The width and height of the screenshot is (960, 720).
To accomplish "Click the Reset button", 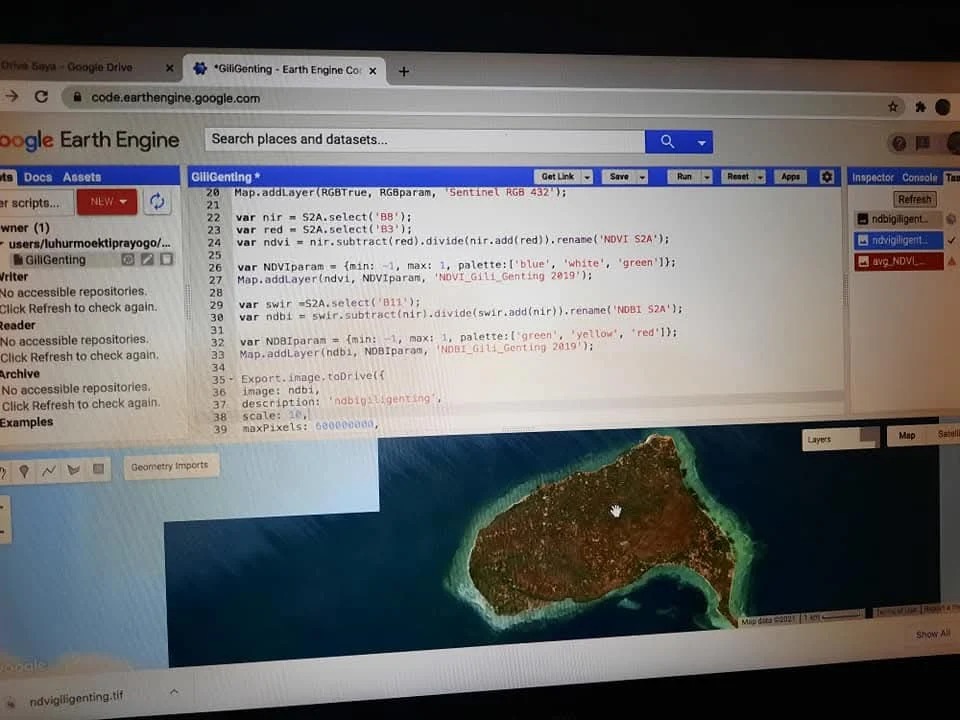I will [738, 177].
